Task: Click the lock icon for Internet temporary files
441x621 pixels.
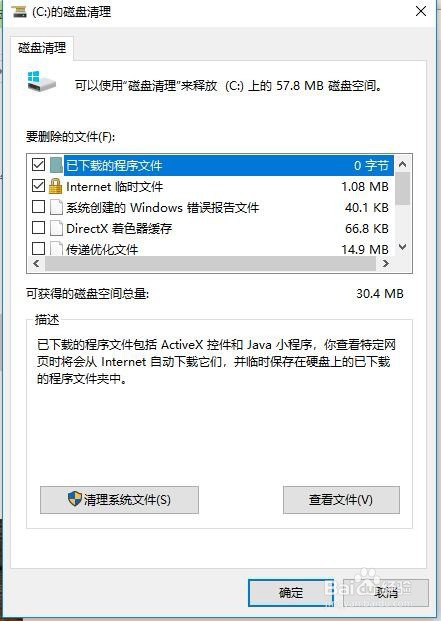Action: 55,186
